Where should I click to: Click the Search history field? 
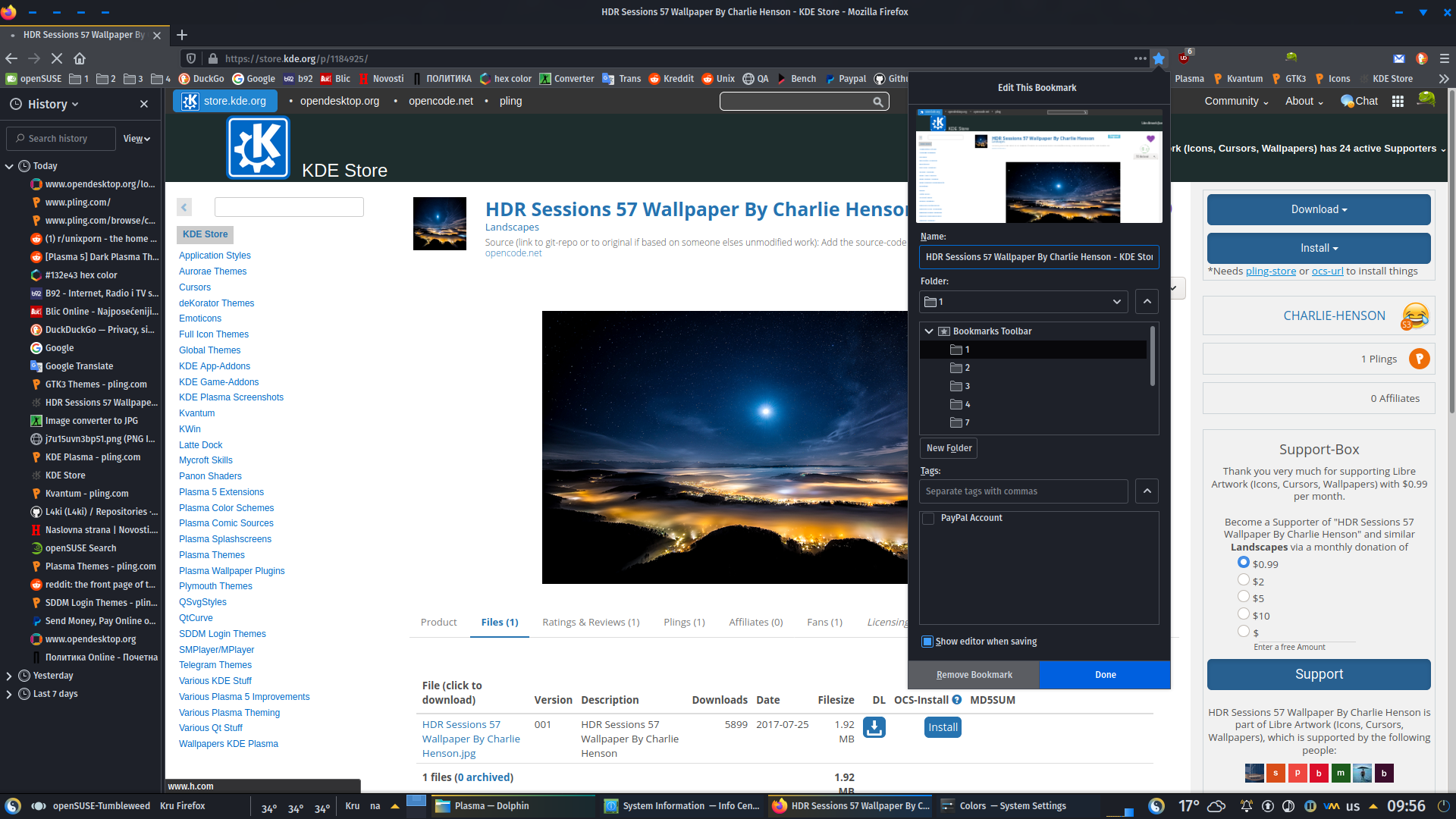(x=61, y=139)
